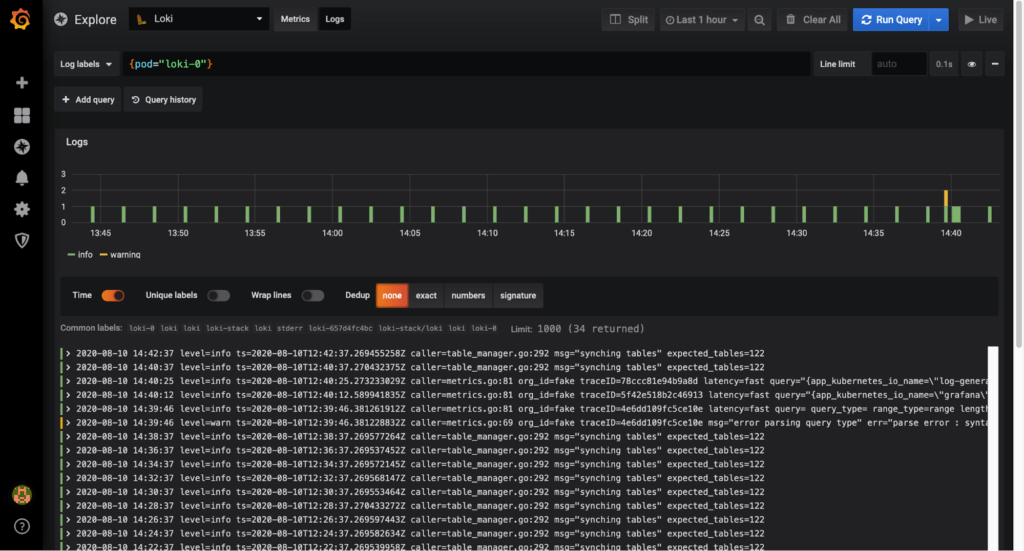1024x551 pixels.
Task: Enable the Unique labels switch
Action: (218, 295)
